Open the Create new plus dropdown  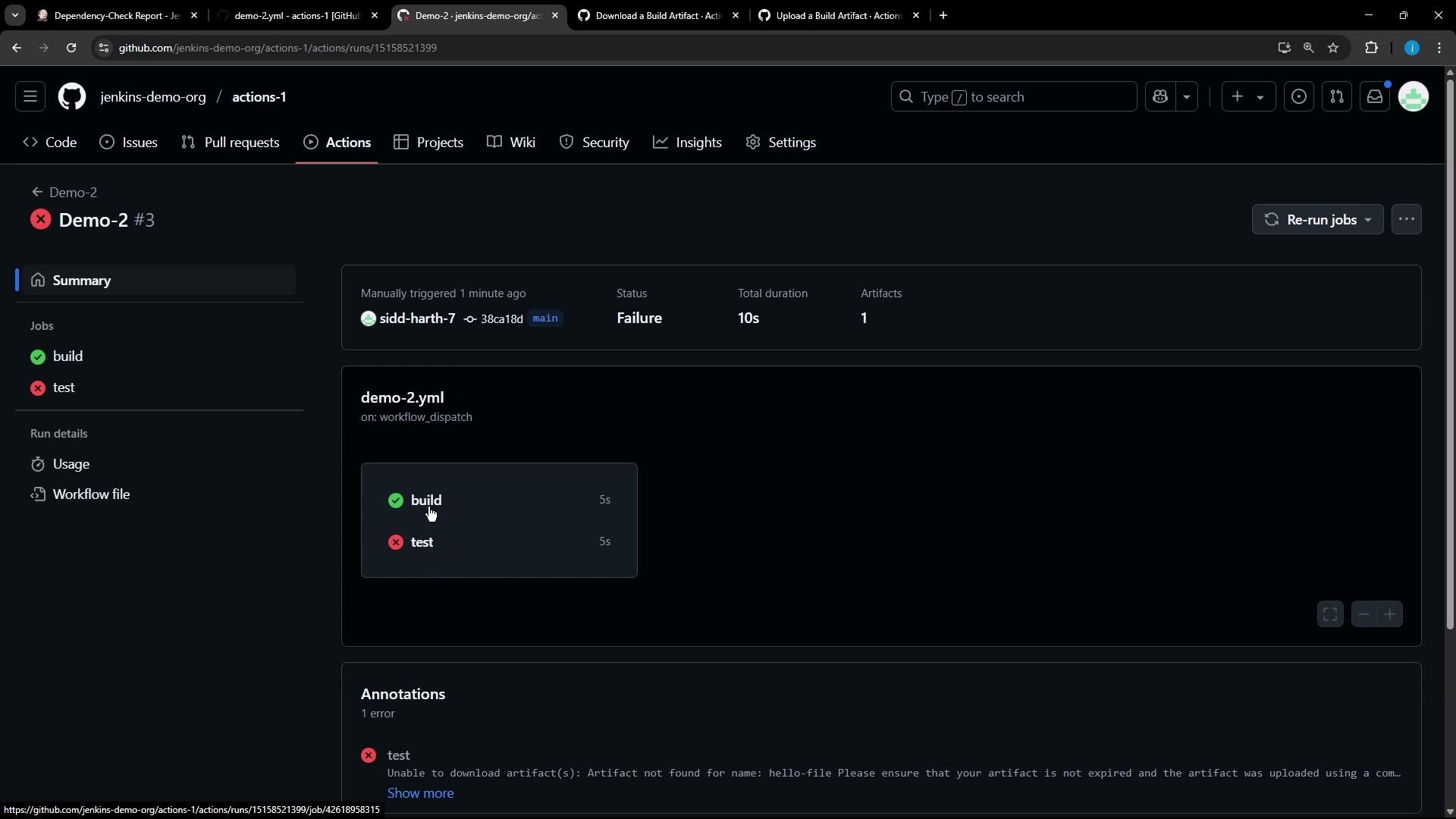pos(1248,97)
